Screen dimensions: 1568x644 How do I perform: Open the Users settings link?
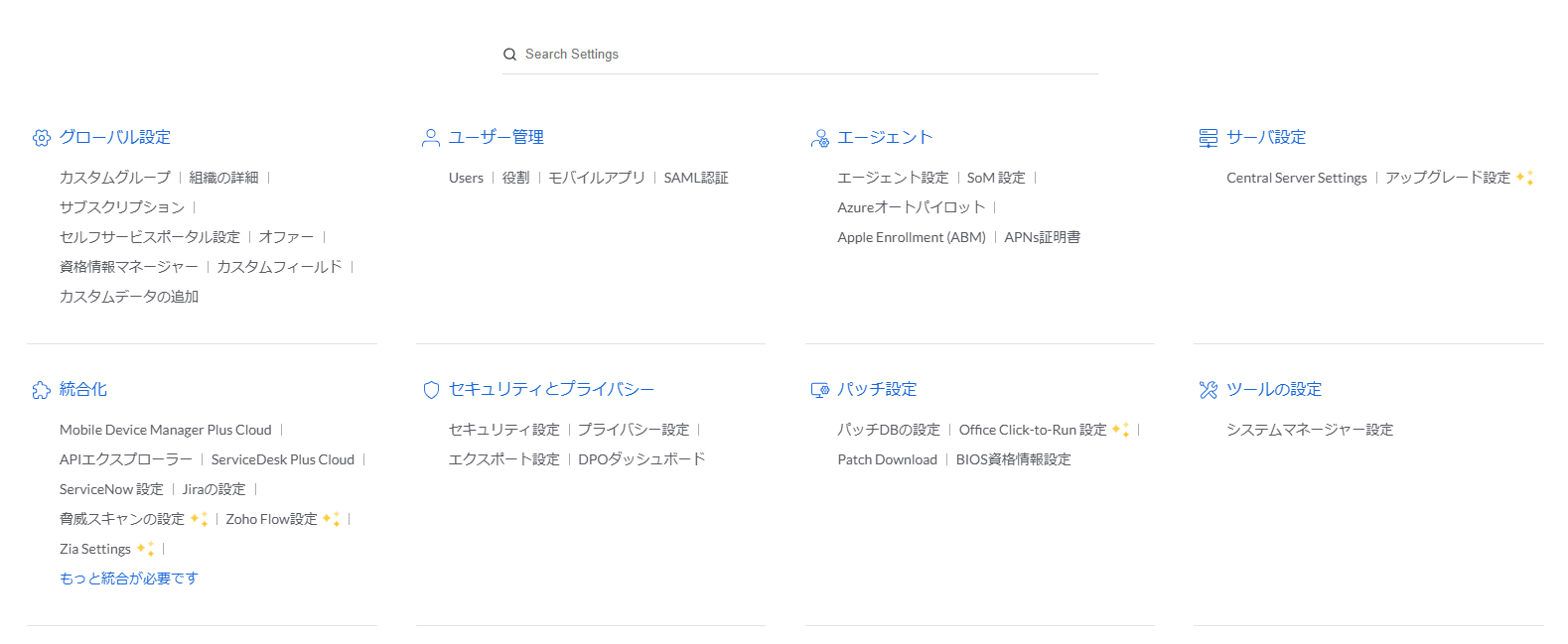click(466, 178)
